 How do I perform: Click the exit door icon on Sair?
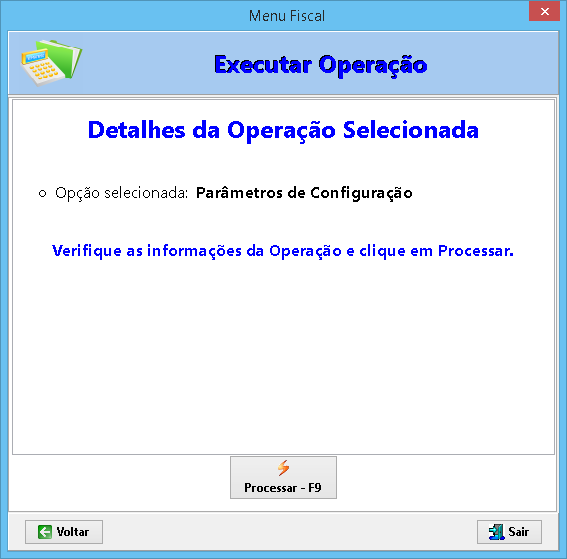click(x=496, y=532)
